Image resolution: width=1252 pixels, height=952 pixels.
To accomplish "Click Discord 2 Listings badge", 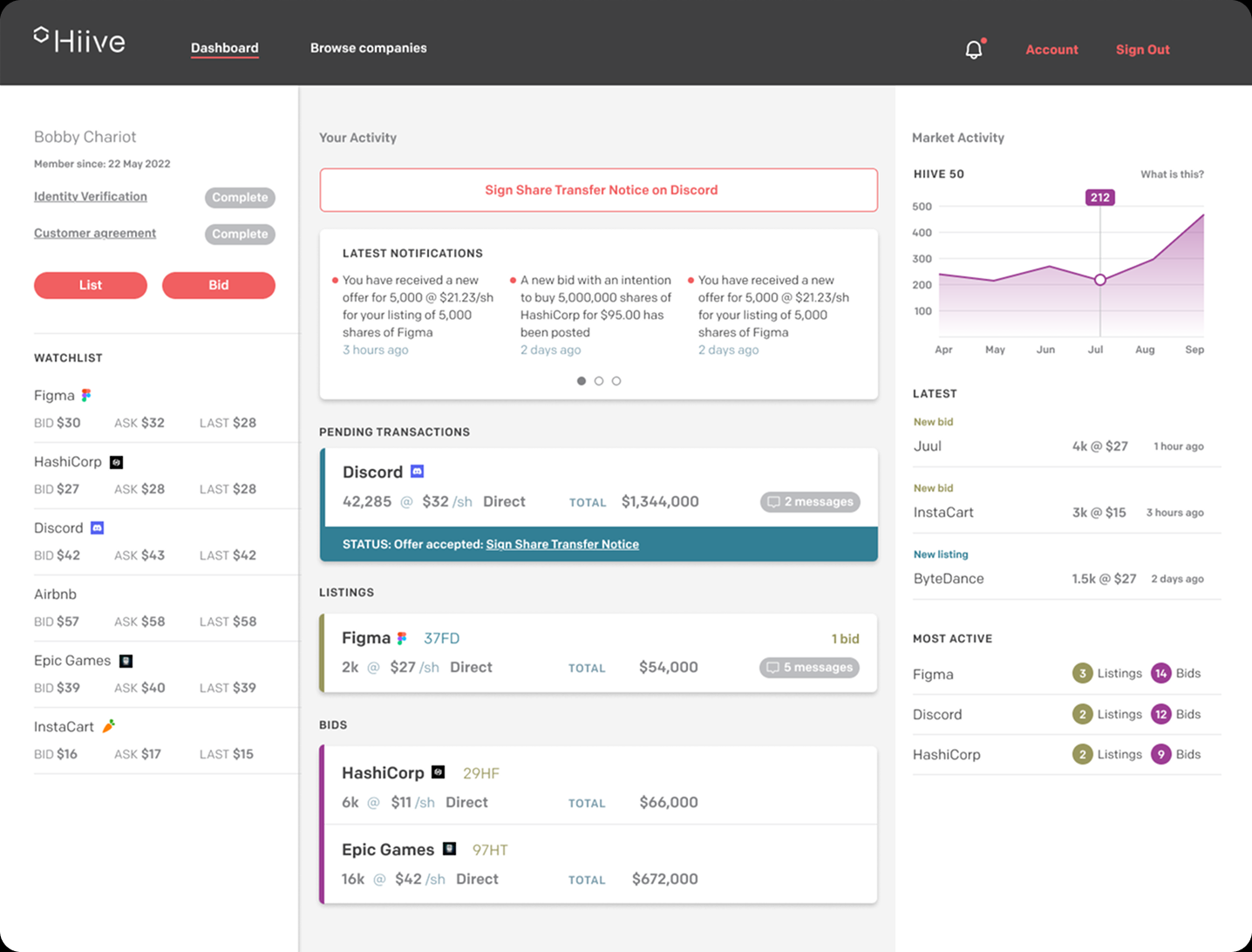I will point(1082,714).
